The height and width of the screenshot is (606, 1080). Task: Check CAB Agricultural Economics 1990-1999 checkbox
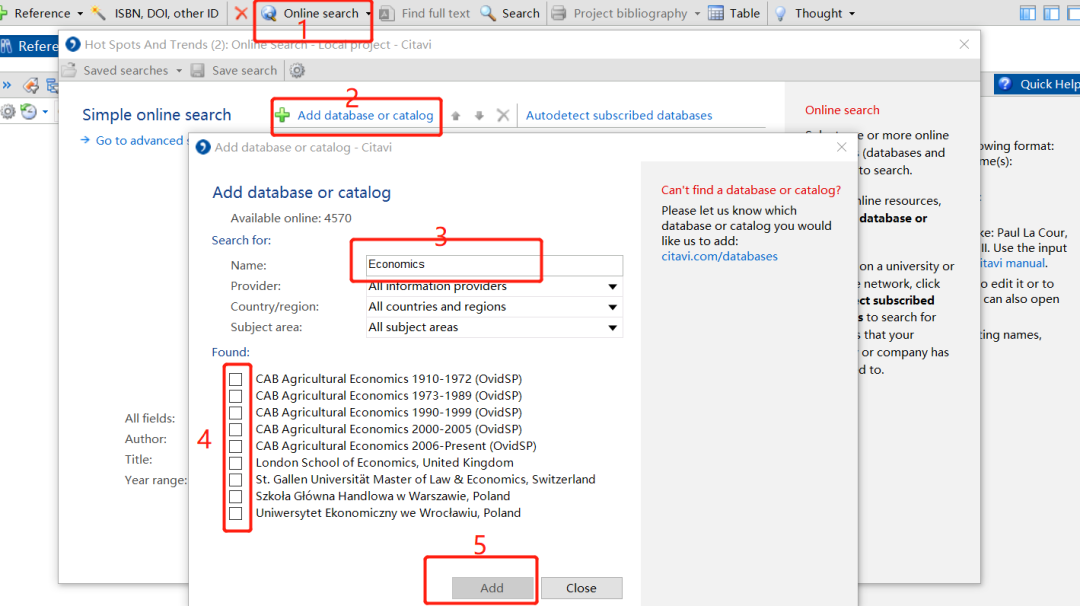(236, 412)
